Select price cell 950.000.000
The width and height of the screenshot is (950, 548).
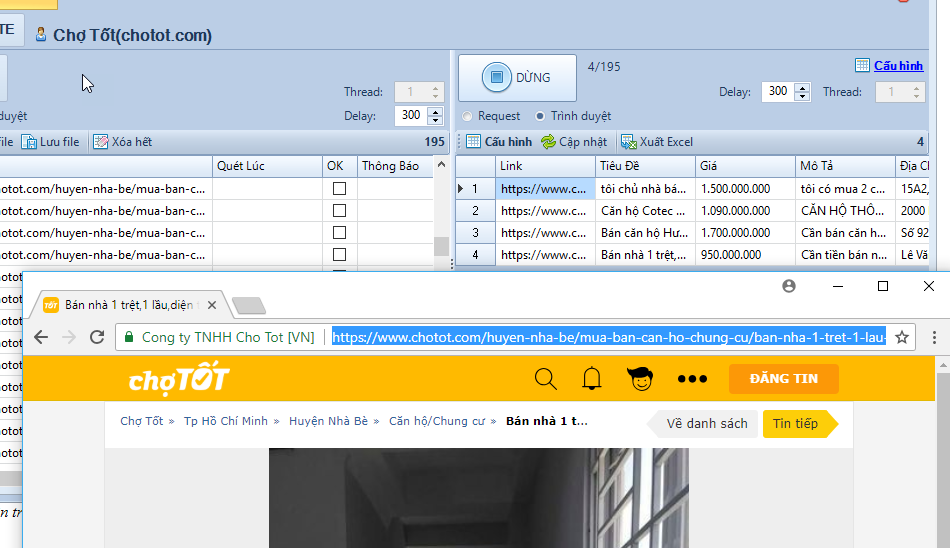[745, 255]
